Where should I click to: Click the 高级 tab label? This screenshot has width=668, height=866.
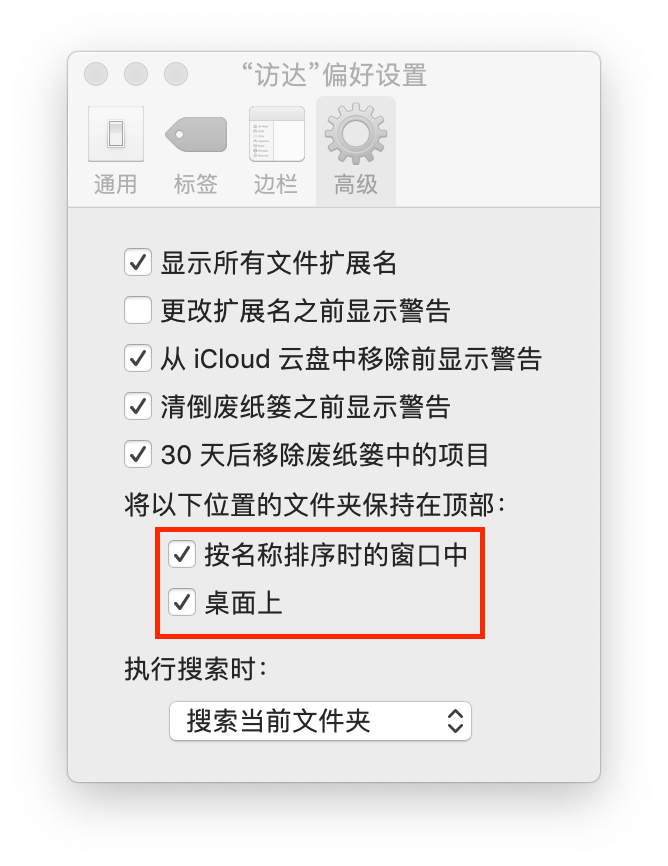point(355,184)
